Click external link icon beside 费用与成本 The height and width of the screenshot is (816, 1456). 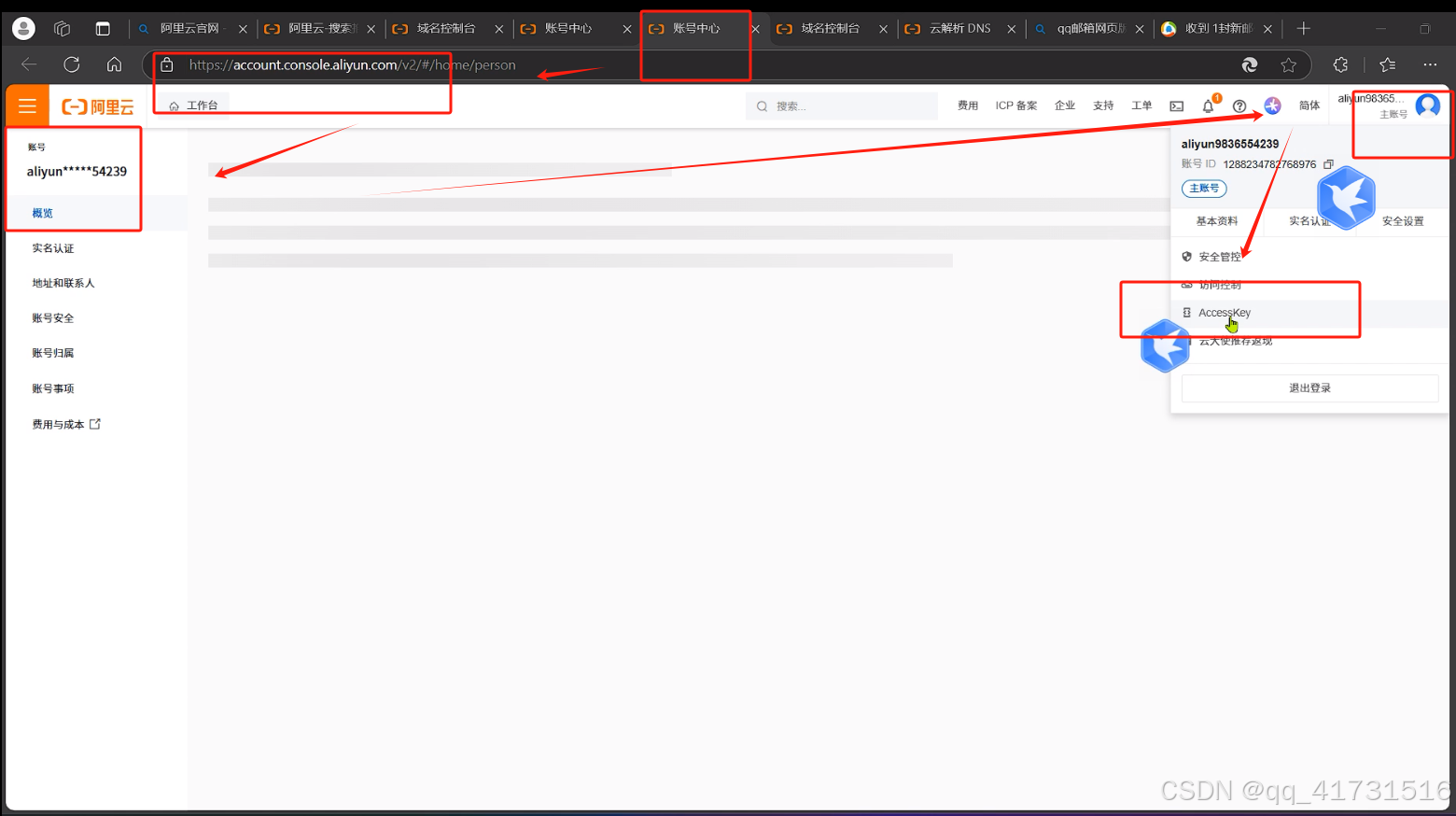click(x=95, y=424)
